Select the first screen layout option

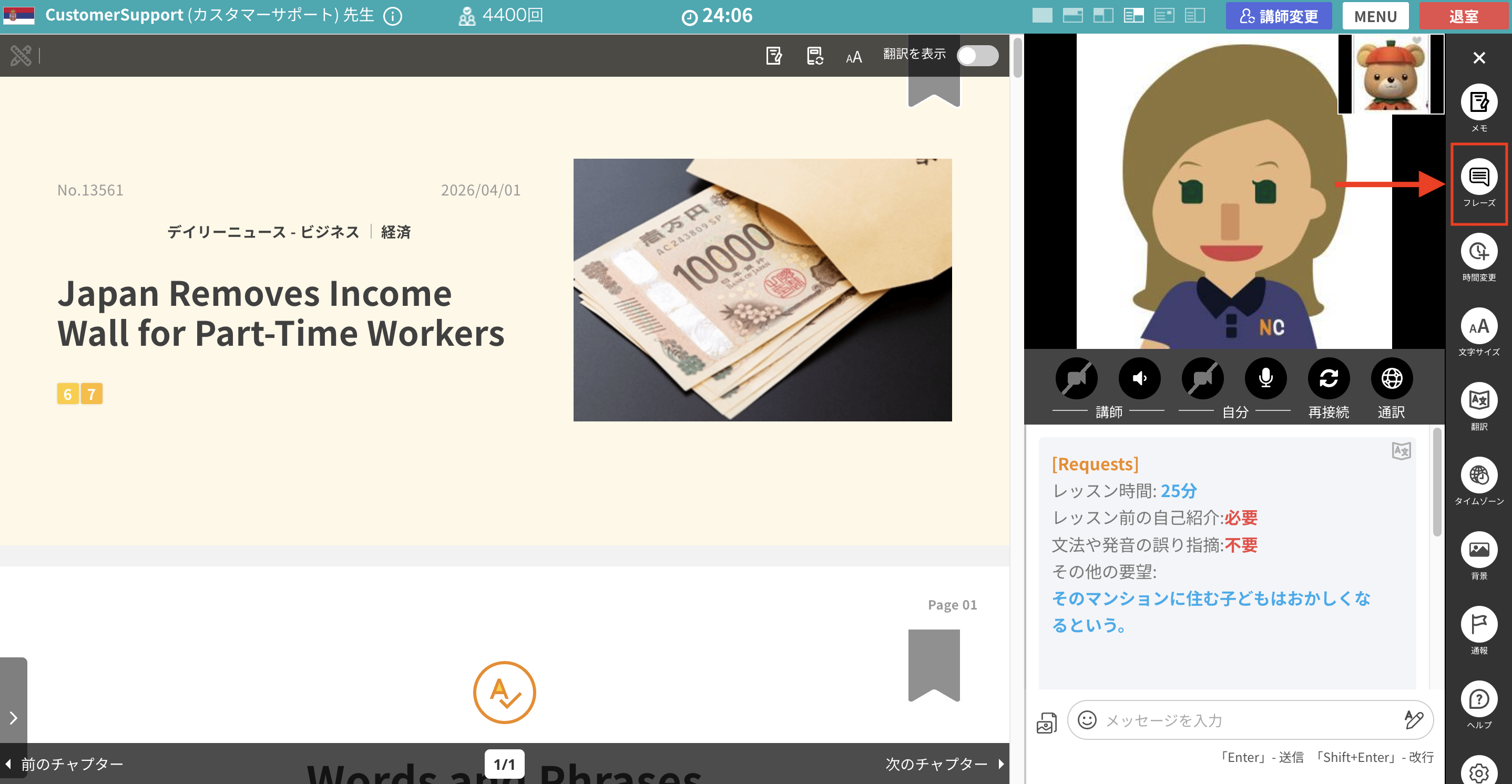[x=1042, y=16]
